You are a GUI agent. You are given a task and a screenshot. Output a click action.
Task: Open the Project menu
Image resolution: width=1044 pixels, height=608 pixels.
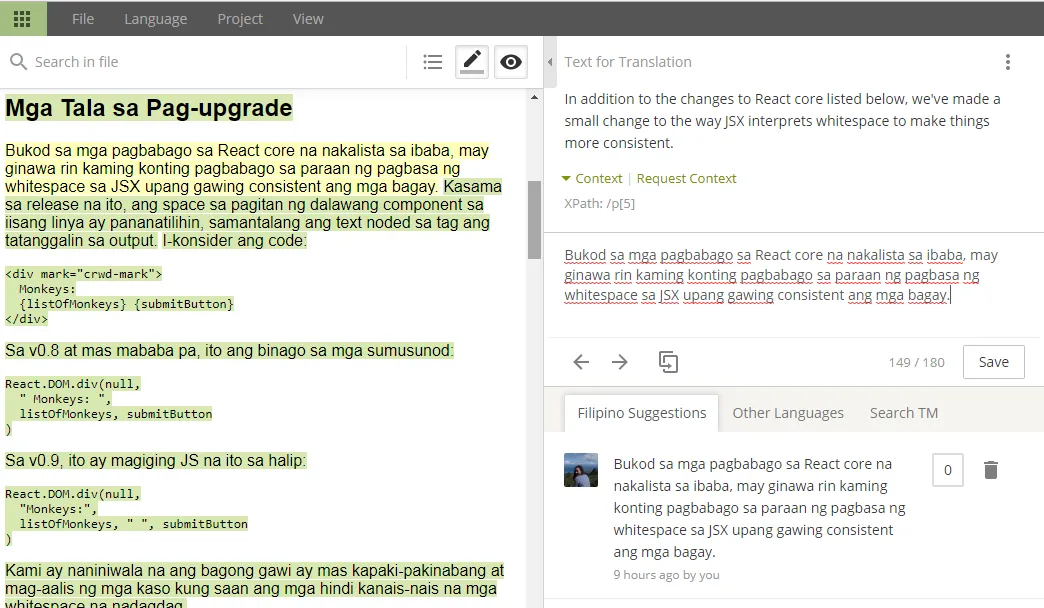coord(240,19)
